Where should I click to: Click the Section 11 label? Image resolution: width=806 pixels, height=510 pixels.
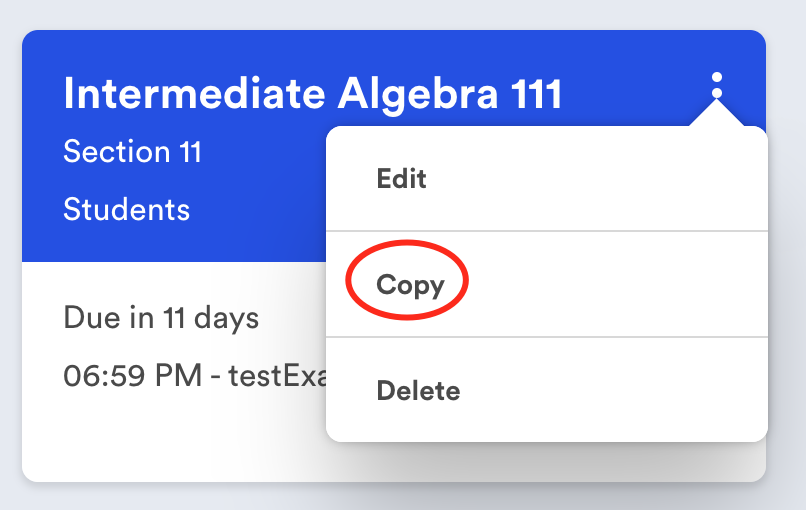click(x=132, y=152)
